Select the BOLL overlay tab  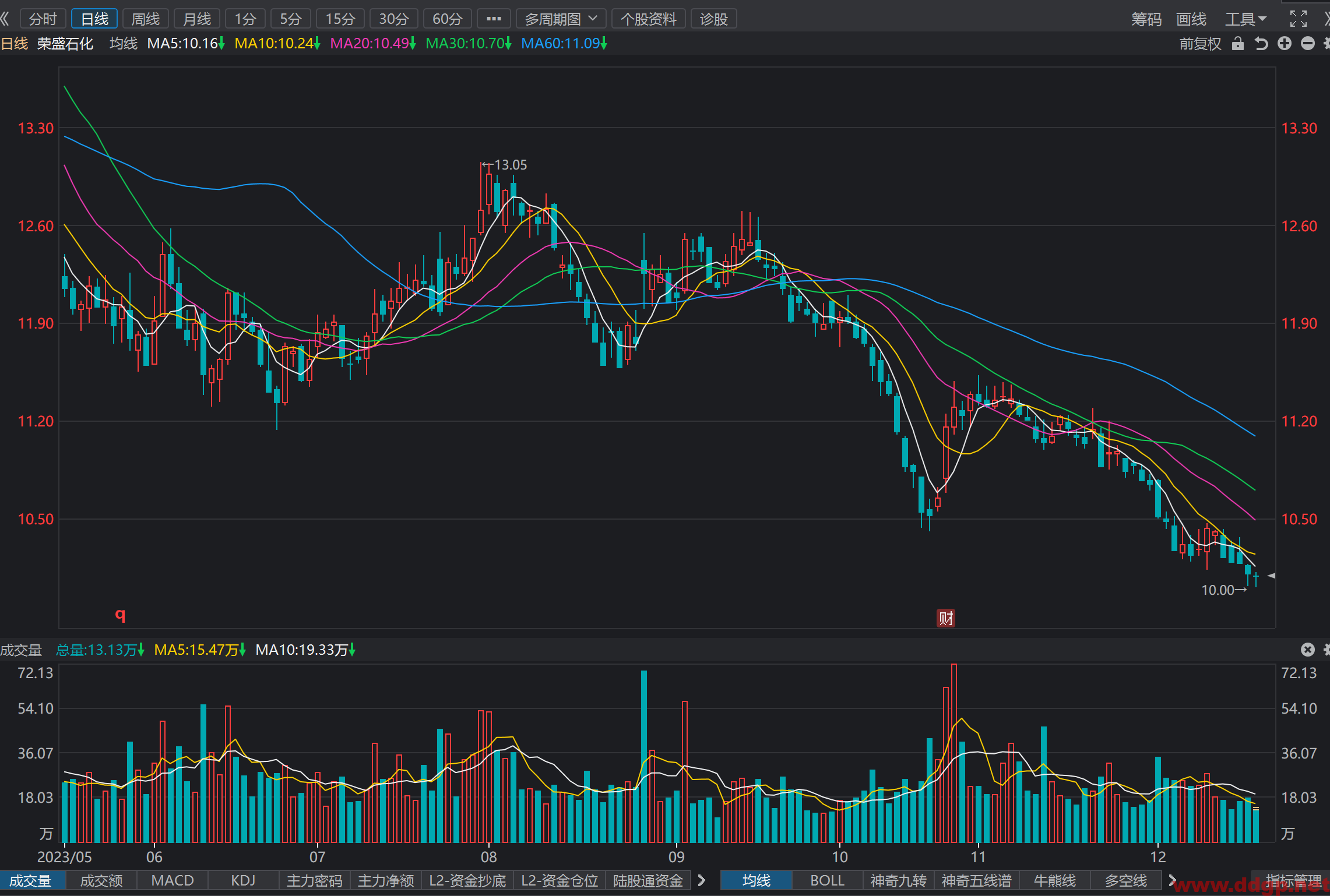click(826, 880)
